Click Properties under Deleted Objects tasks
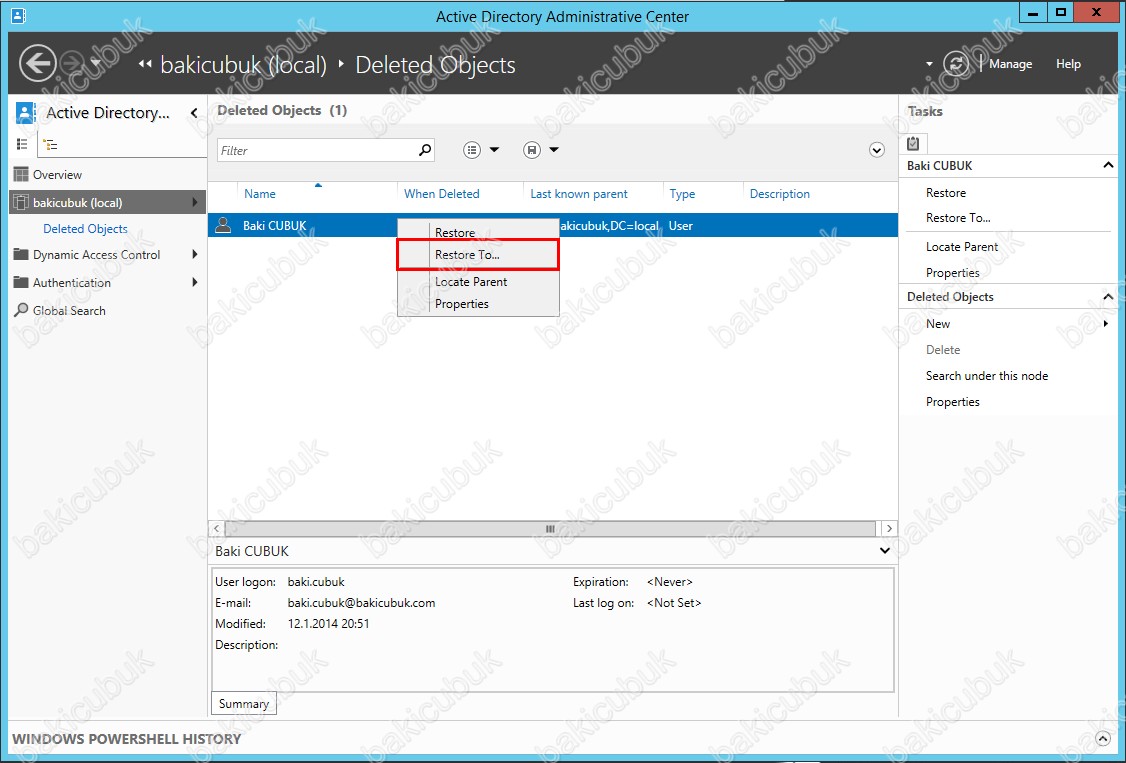 952,402
